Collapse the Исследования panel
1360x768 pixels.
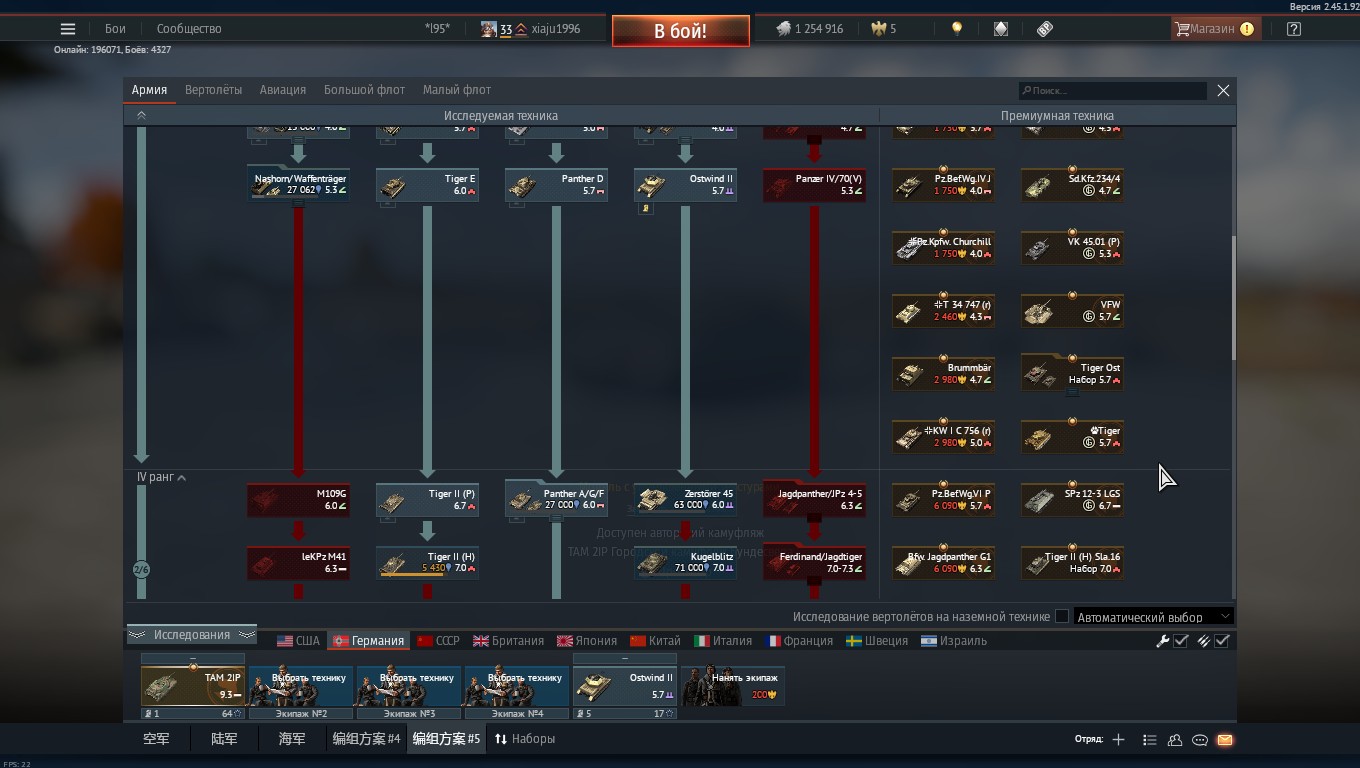(192, 635)
